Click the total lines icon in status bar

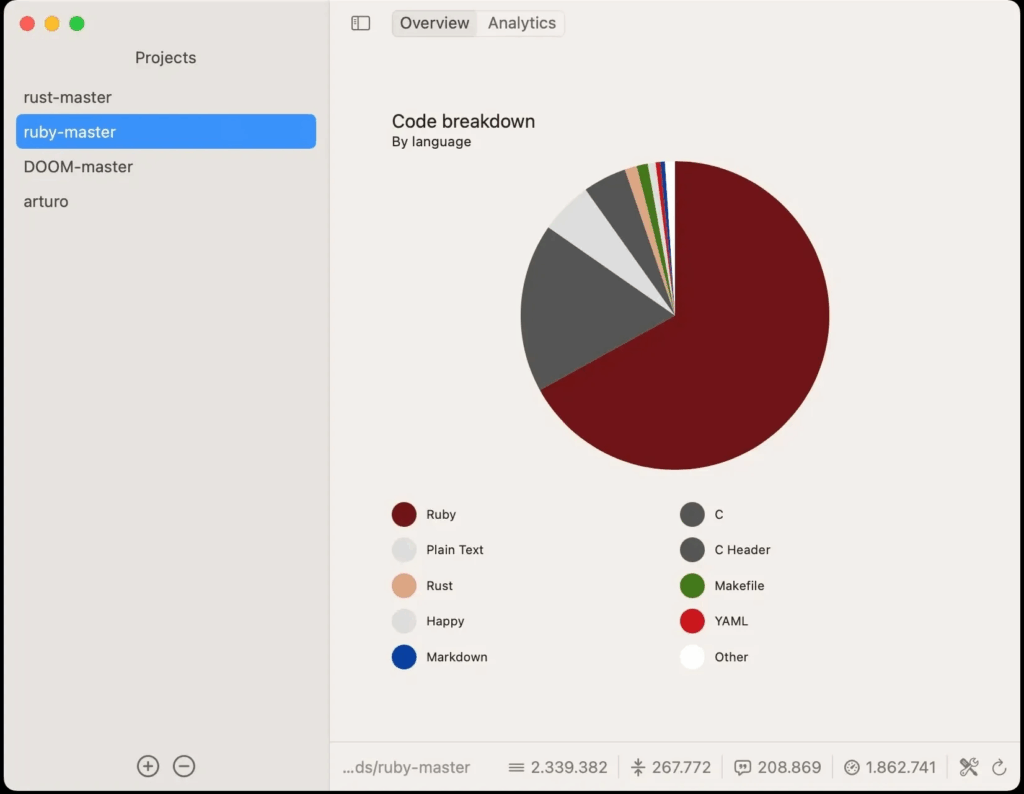click(x=516, y=767)
